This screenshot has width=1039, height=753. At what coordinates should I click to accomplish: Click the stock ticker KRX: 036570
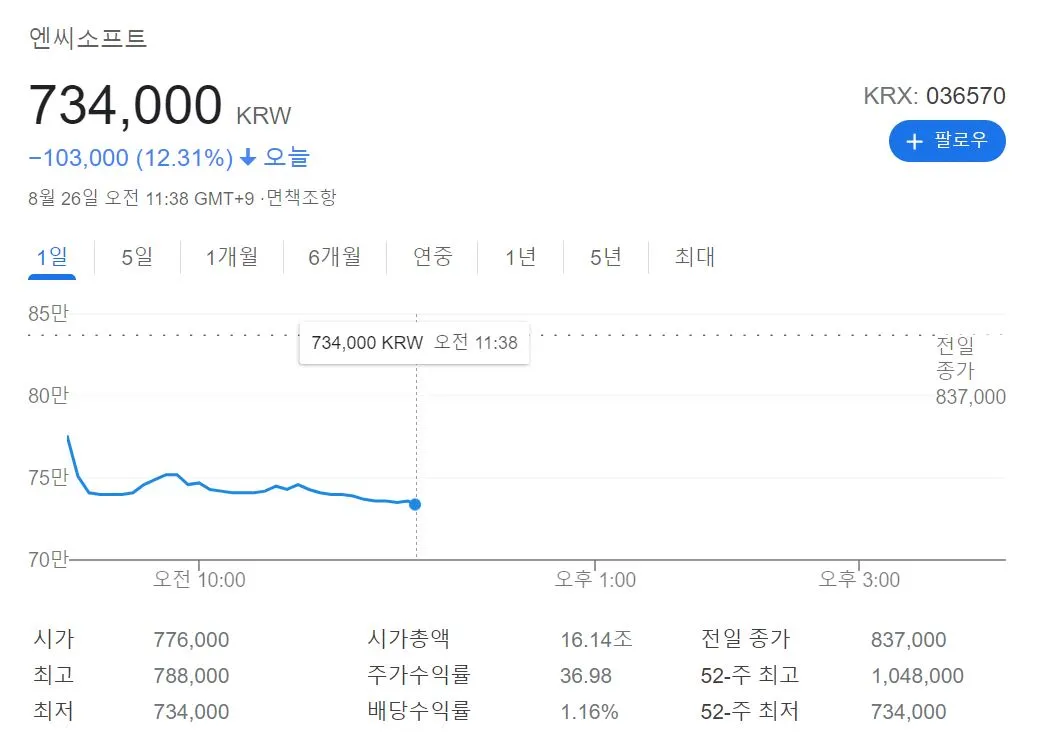click(935, 96)
